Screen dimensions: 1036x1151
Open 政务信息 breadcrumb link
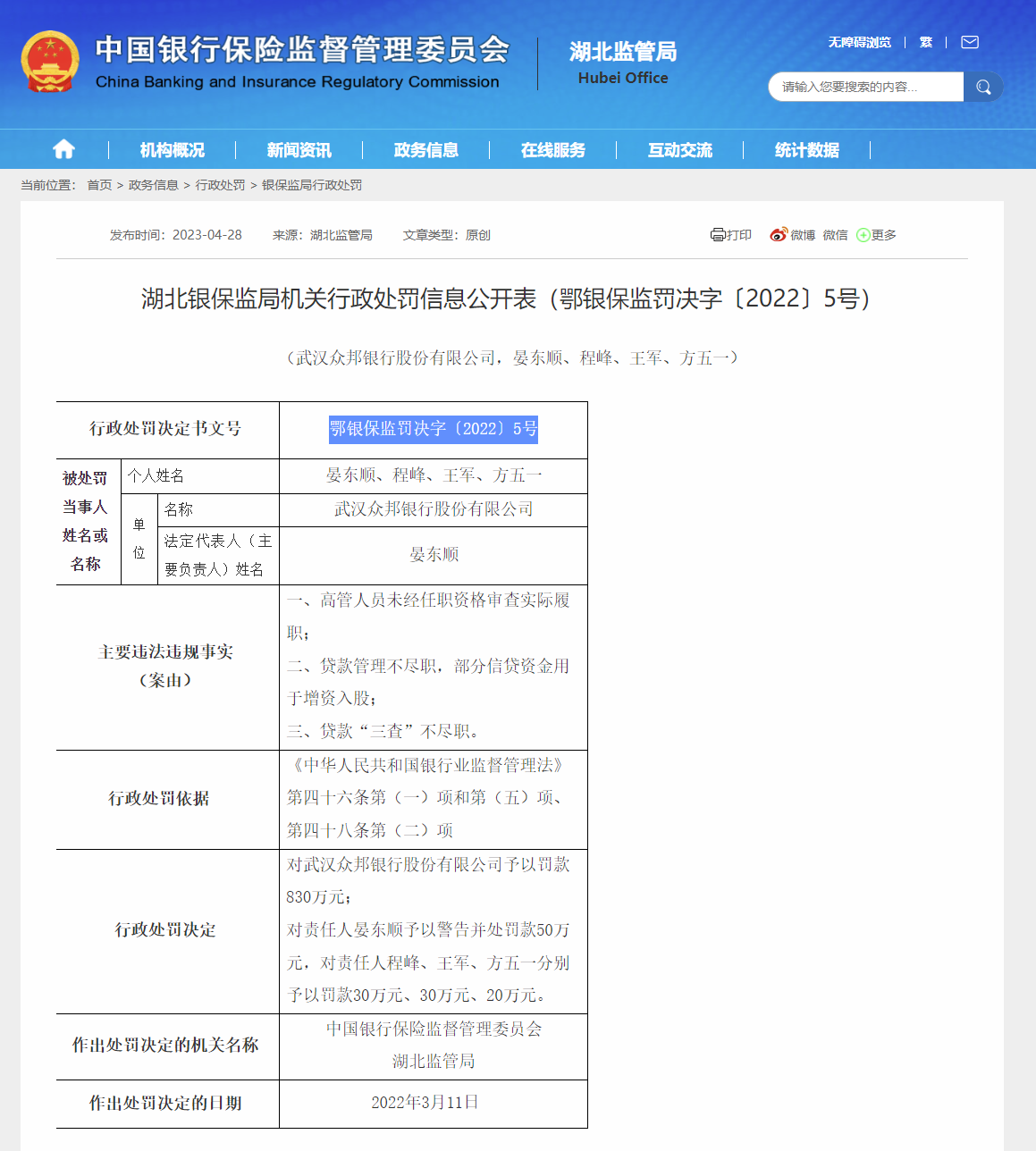click(154, 185)
